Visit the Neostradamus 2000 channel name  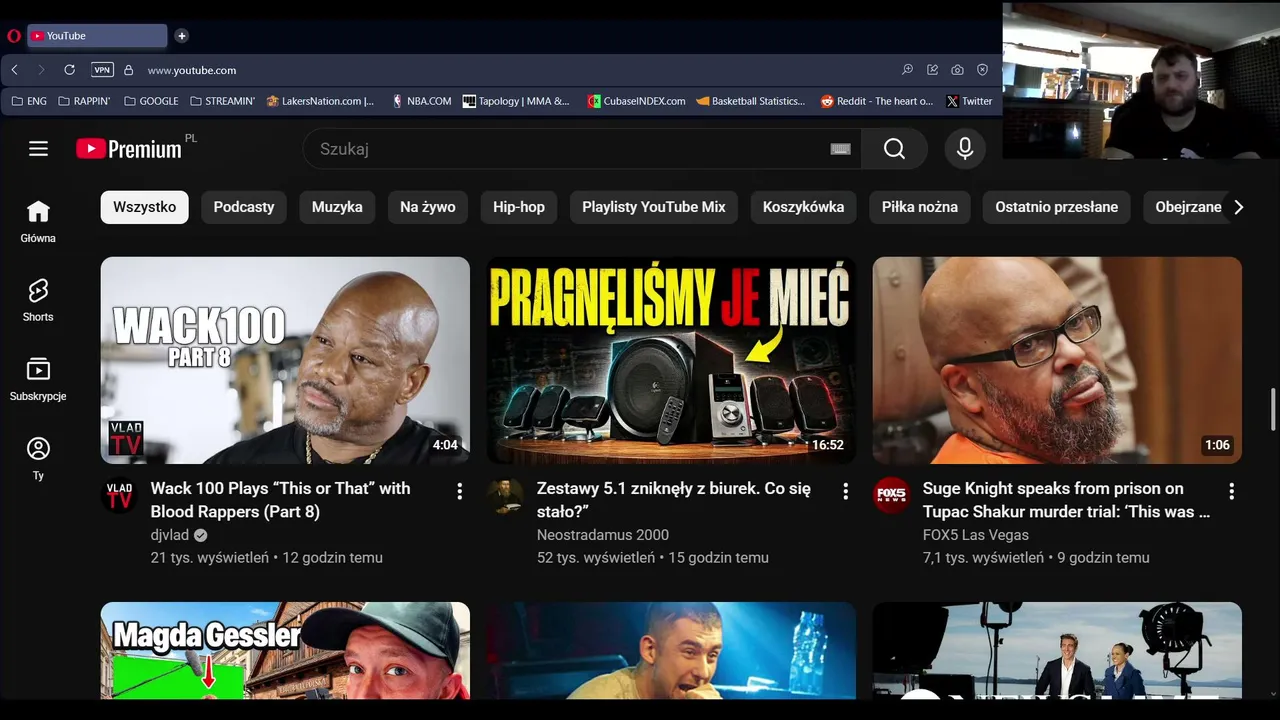(603, 535)
